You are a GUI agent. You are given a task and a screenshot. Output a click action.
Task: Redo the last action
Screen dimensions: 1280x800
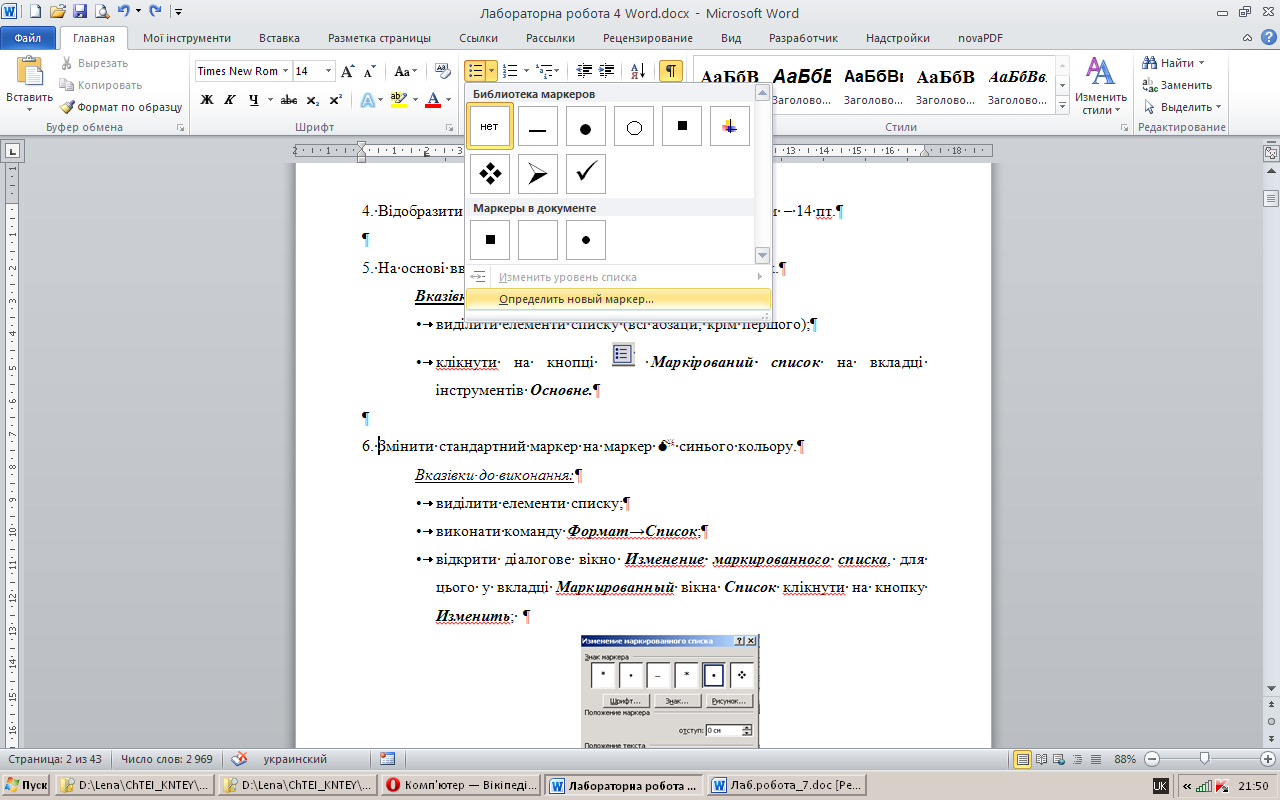(x=154, y=13)
